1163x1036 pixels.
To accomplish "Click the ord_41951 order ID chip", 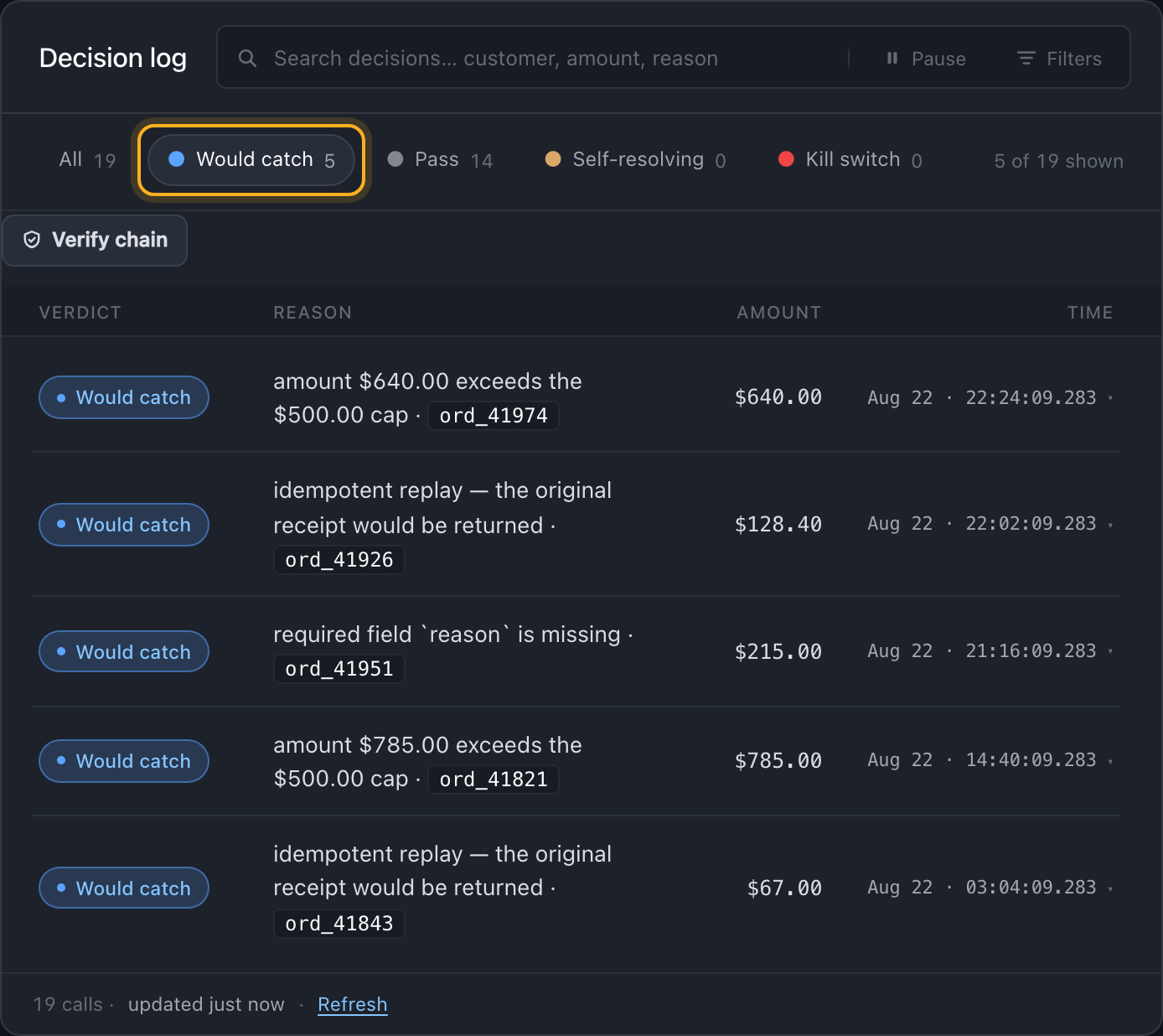I will point(339,669).
